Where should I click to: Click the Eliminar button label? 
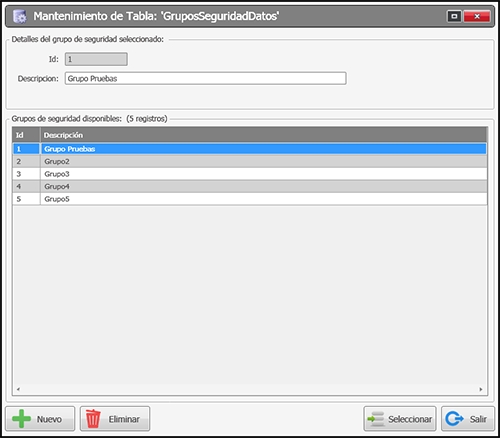[124, 419]
